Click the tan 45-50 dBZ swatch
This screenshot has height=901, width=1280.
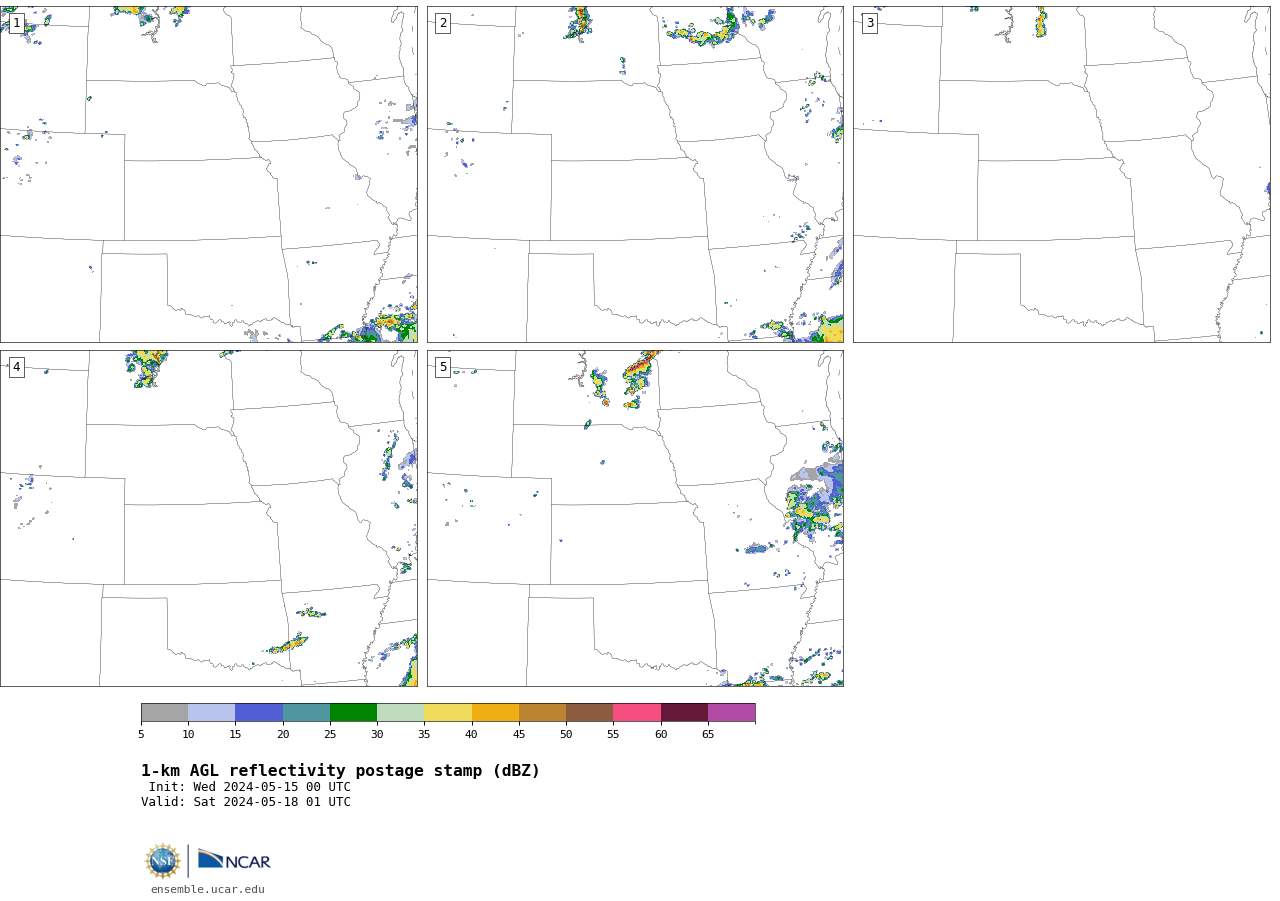[x=542, y=713]
